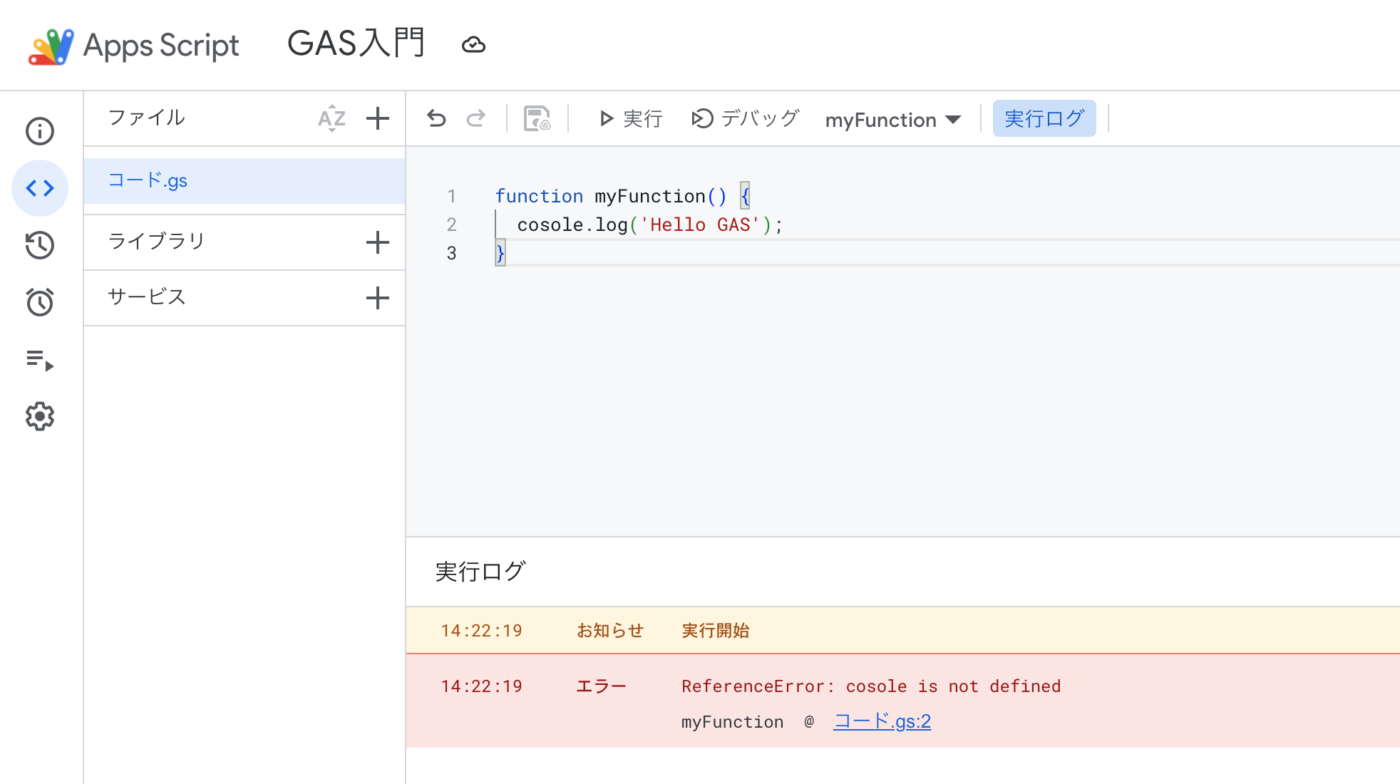Click the cloud save status icon
Image resolution: width=1400 pixels, height=784 pixels.
pos(474,45)
